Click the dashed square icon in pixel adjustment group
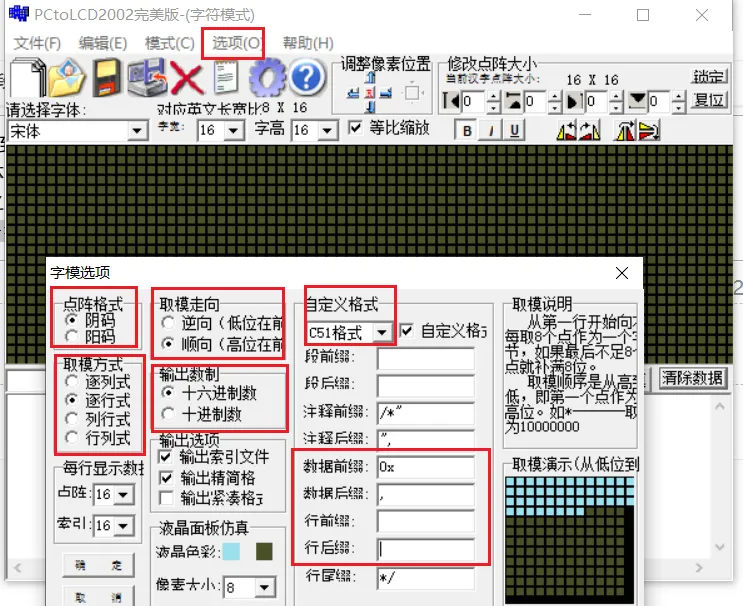Image resolution: width=743 pixels, height=606 pixels. pos(412,93)
